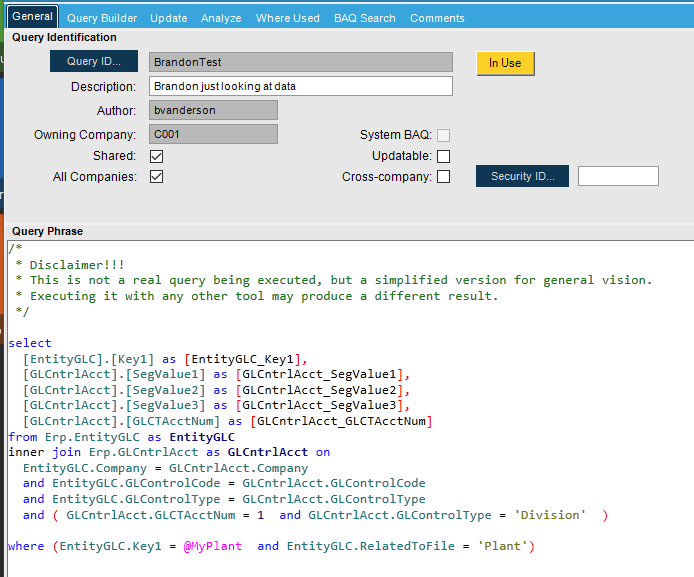Click the Security ID... button

(522, 177)
